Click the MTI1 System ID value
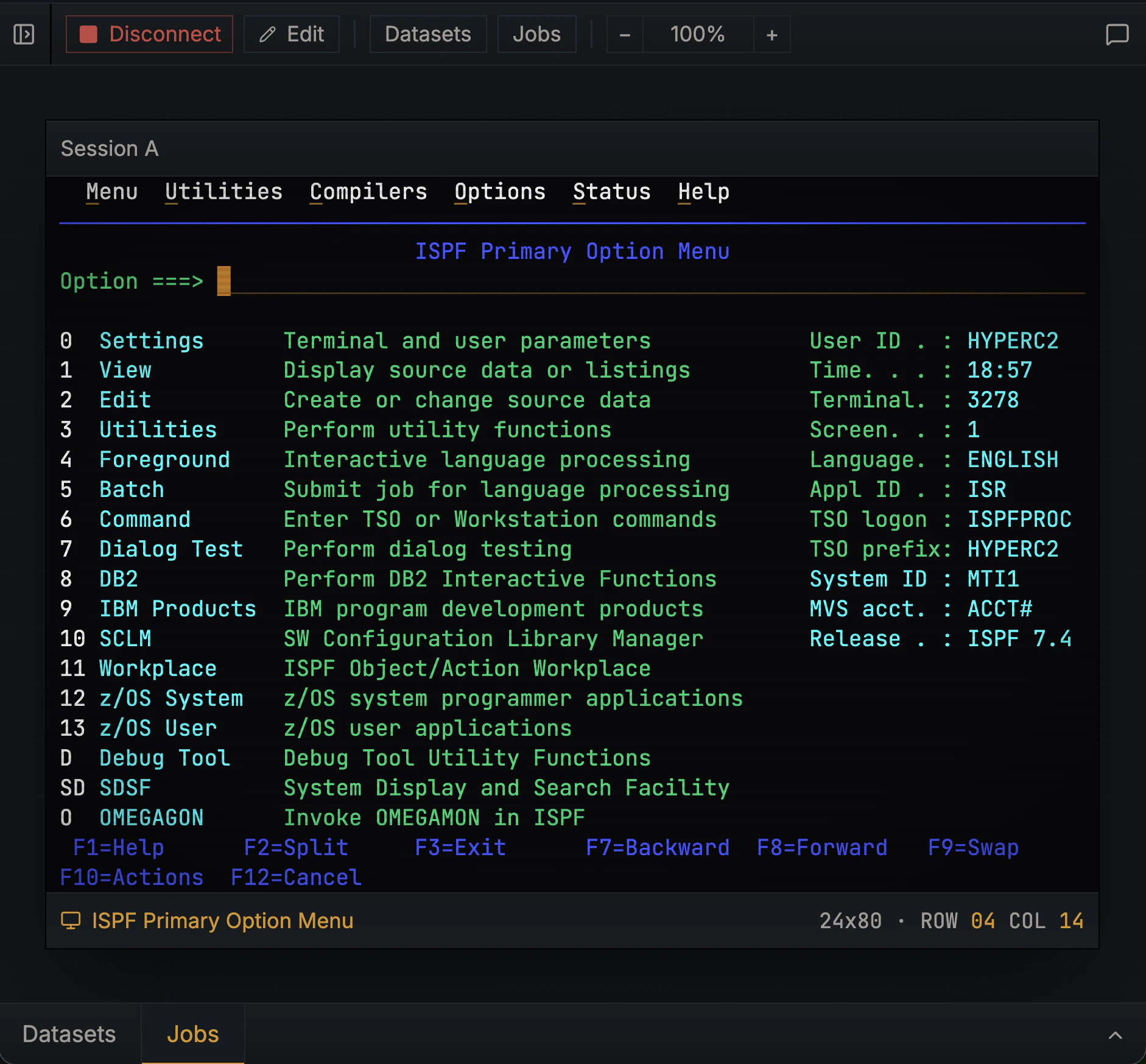Screen dimensions: 1146x1064 (993, 579)
